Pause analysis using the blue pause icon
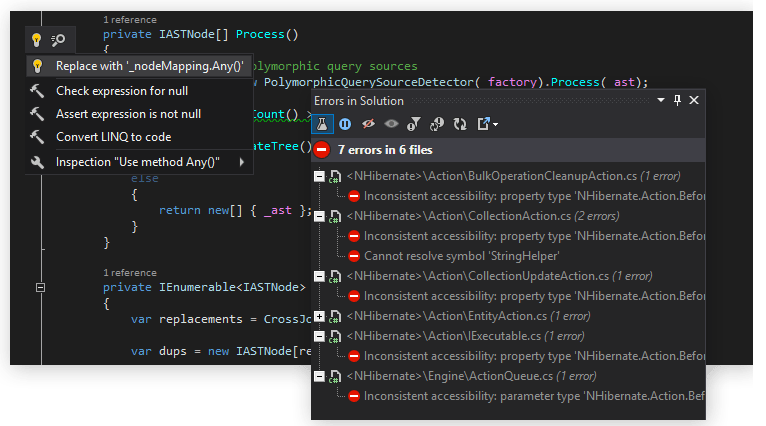 [x=345, y=124]
